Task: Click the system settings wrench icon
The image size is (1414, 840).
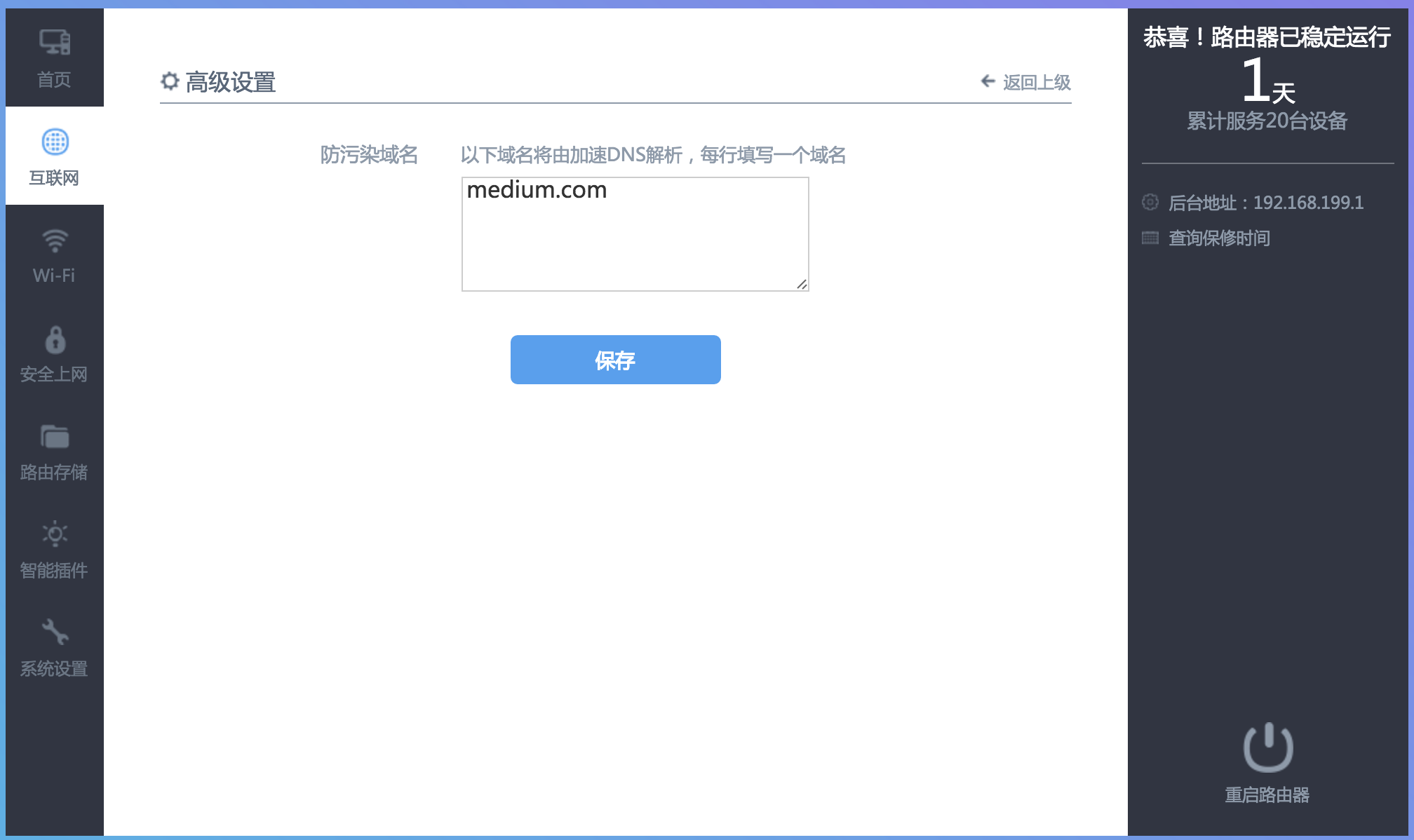Action: 55,632
